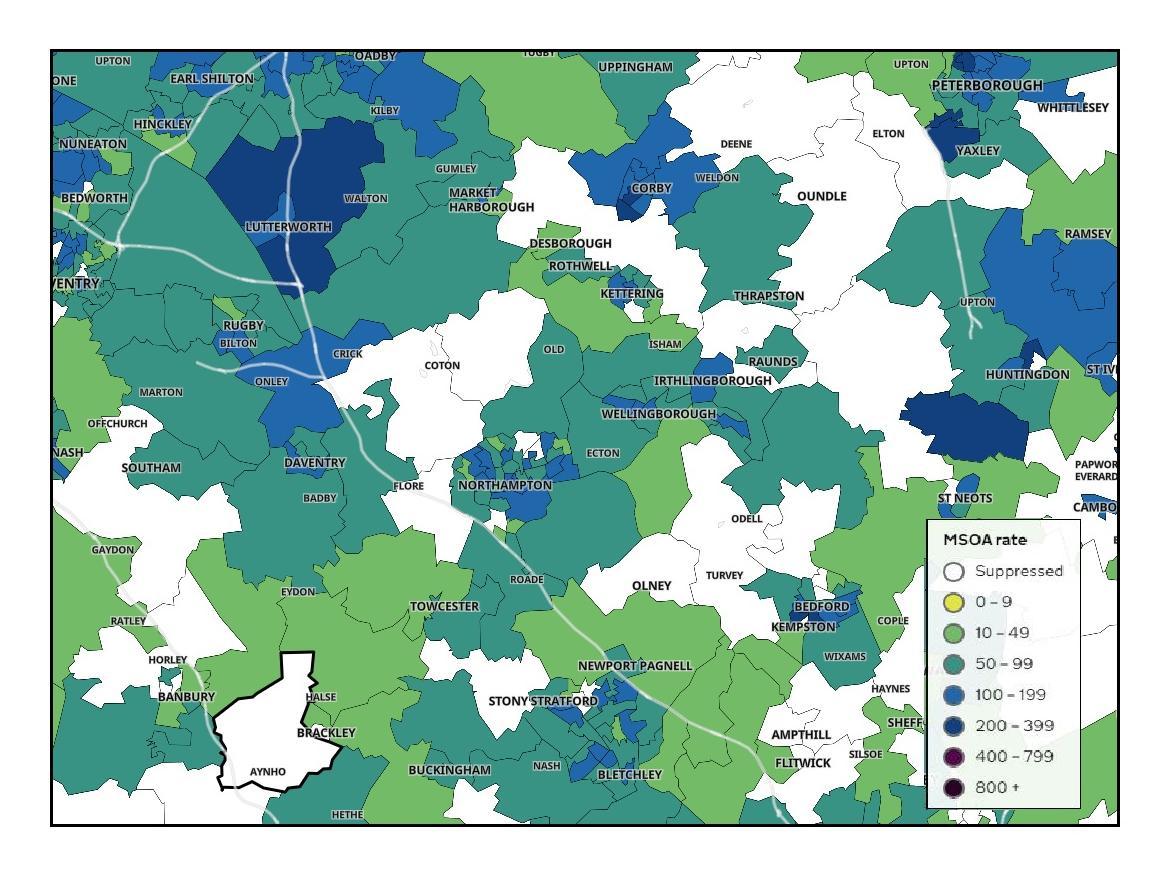The image size is (1168, 876).
Task: Click the Buckingham label
Action: (x=449, y=770)
